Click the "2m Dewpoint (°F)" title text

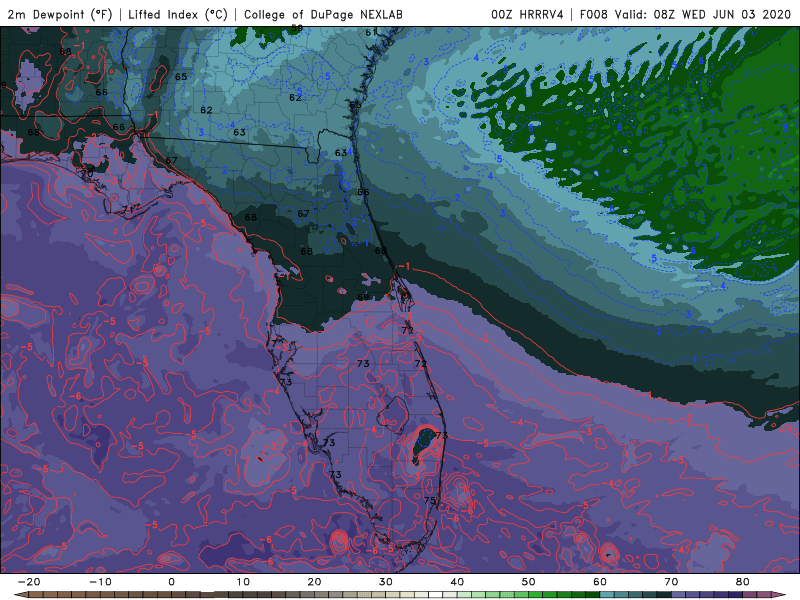[60, 14]
